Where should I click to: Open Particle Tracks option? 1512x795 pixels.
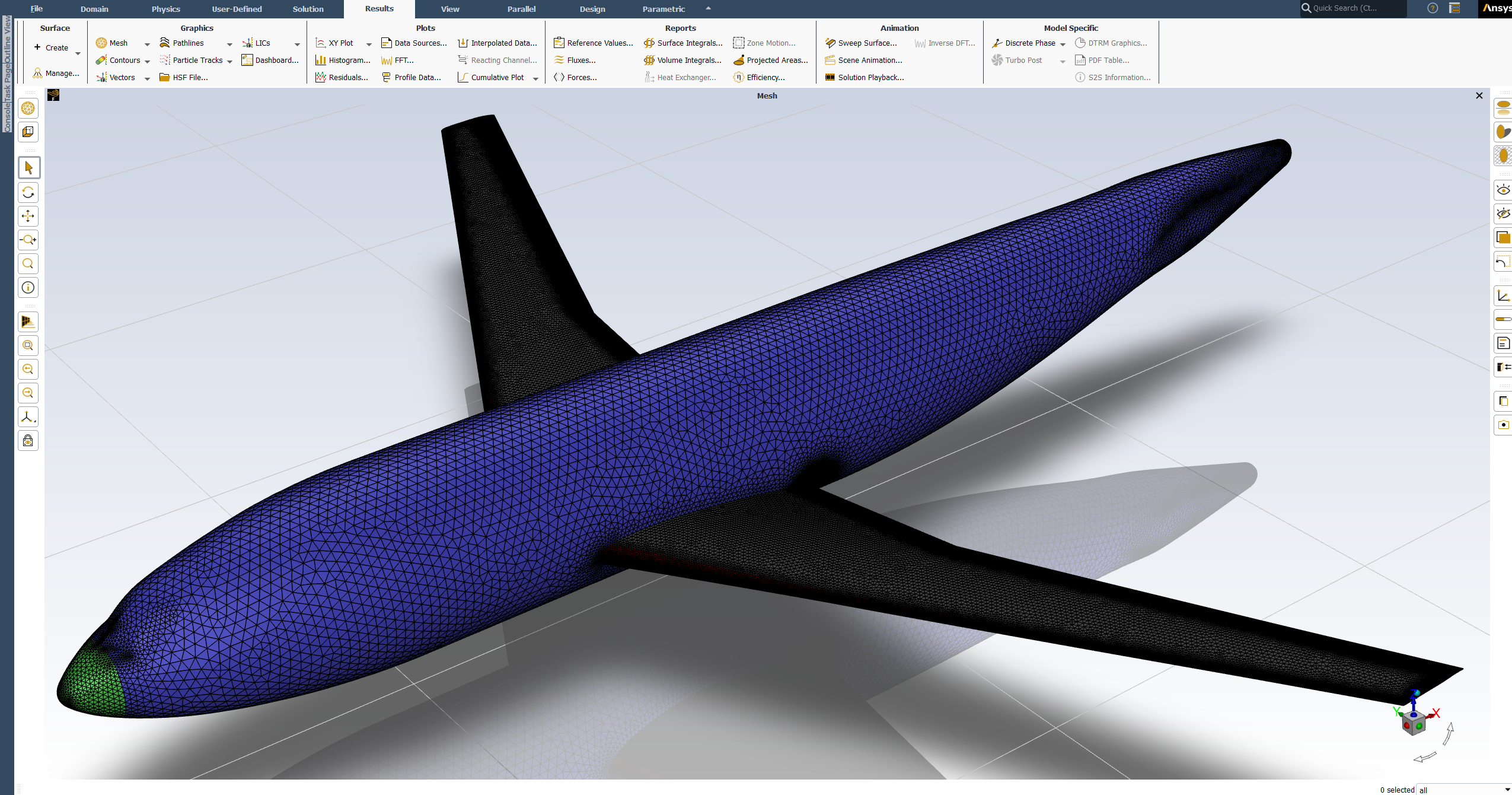click(x=191, y=60)
